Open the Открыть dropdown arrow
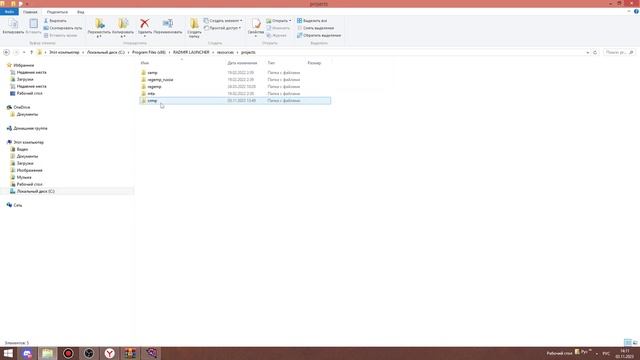Screen dimensions: 640x360 [290, 20]
